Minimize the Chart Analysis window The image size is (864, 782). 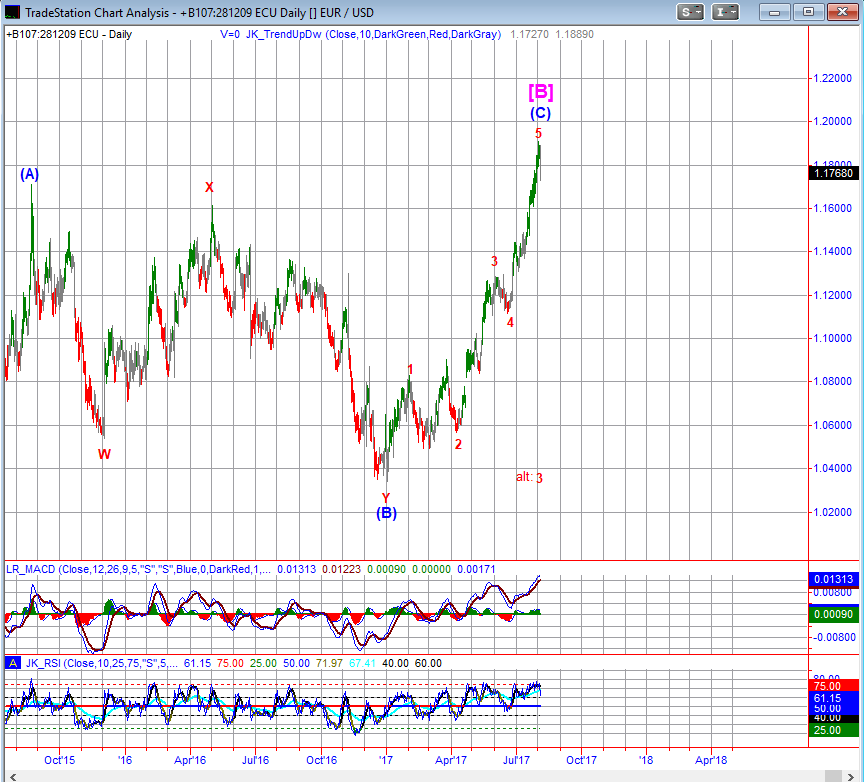(774, 12)
